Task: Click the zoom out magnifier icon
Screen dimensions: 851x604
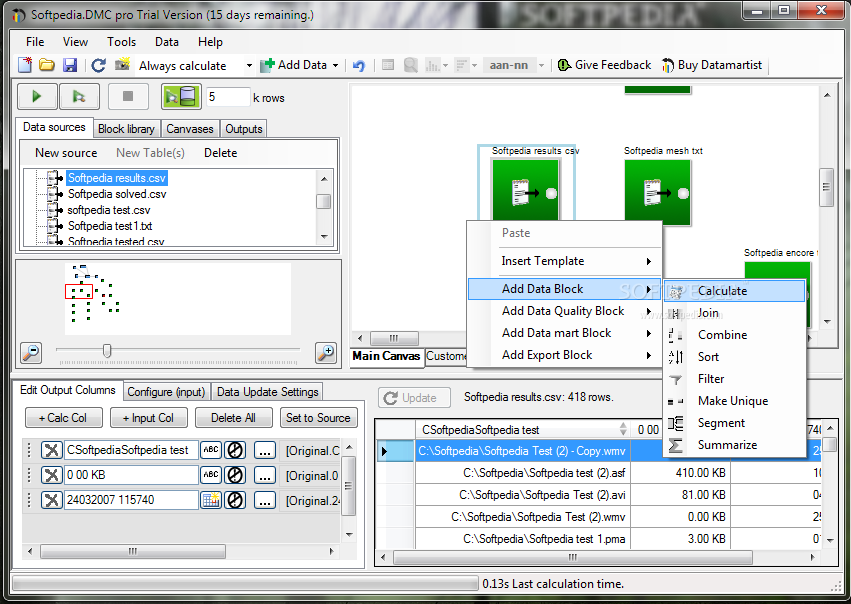Action: (x=31, y=352)
